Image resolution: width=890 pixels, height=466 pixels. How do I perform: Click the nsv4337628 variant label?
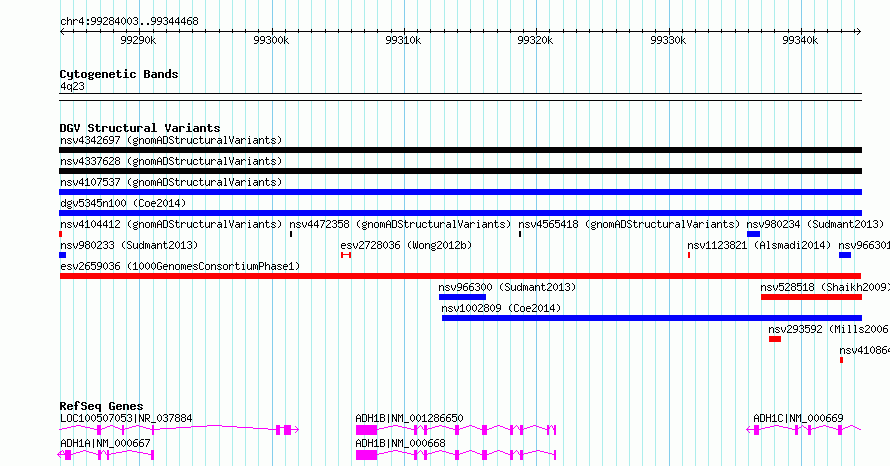tap(171, 161)
